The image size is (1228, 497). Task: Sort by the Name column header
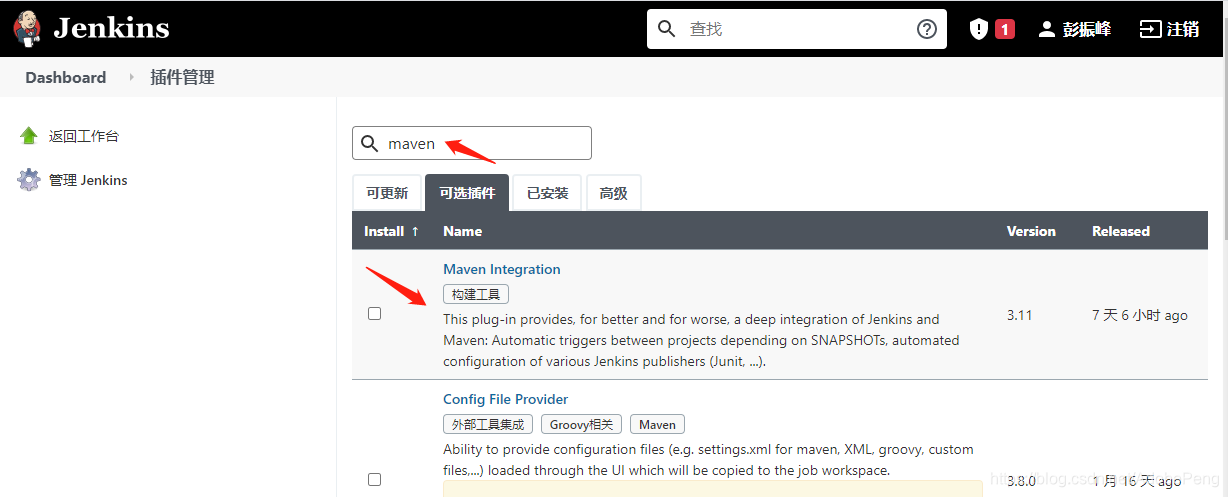click(x=463, y=231)
